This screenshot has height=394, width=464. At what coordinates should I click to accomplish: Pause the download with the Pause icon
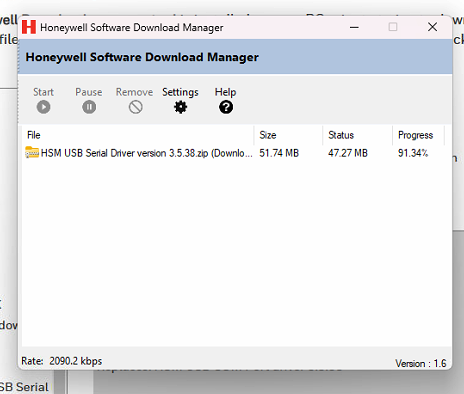pyautogui.click(x=89, y=107)
